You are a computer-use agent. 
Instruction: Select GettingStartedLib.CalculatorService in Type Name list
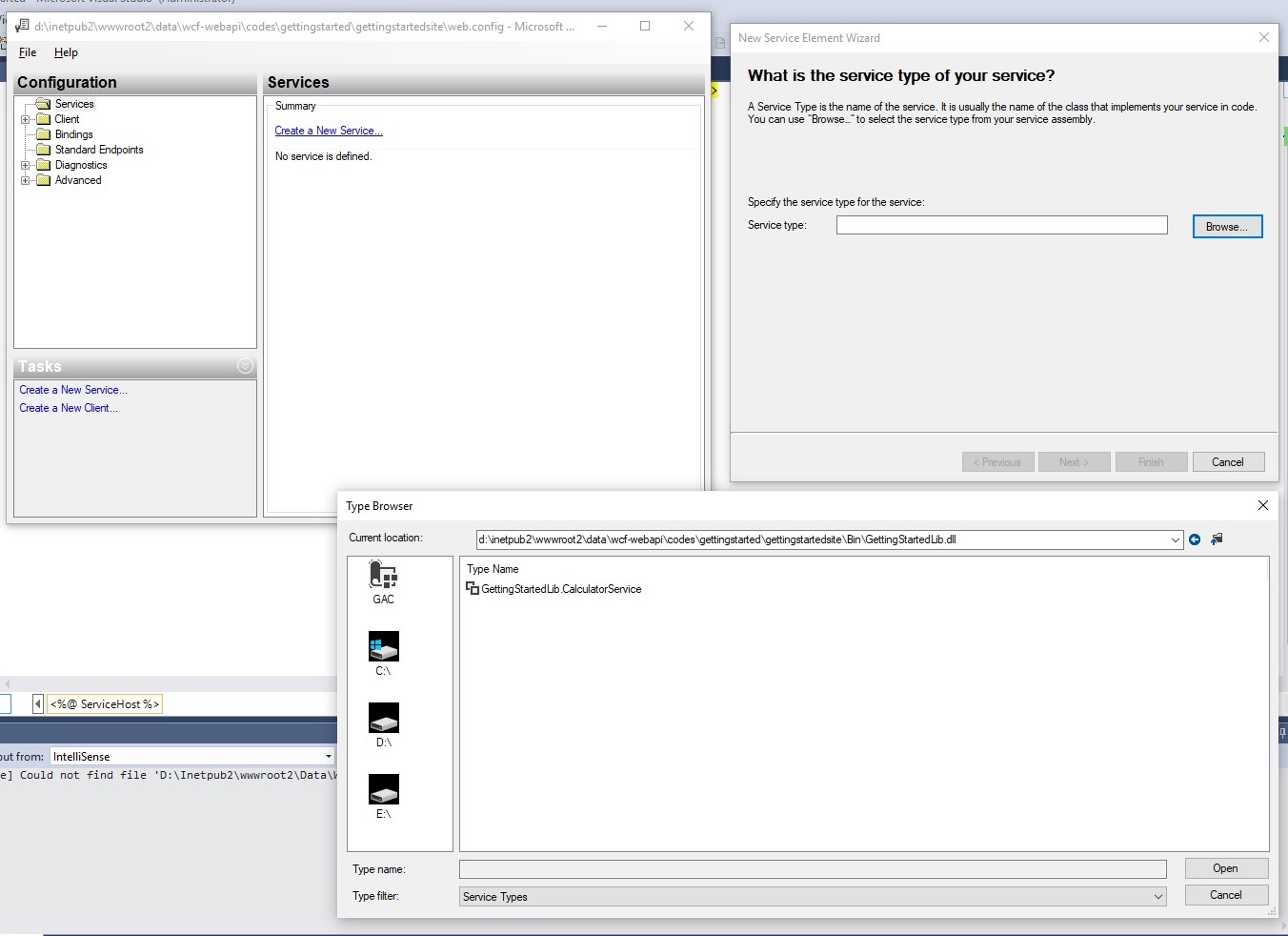click(x=561, y=589)
